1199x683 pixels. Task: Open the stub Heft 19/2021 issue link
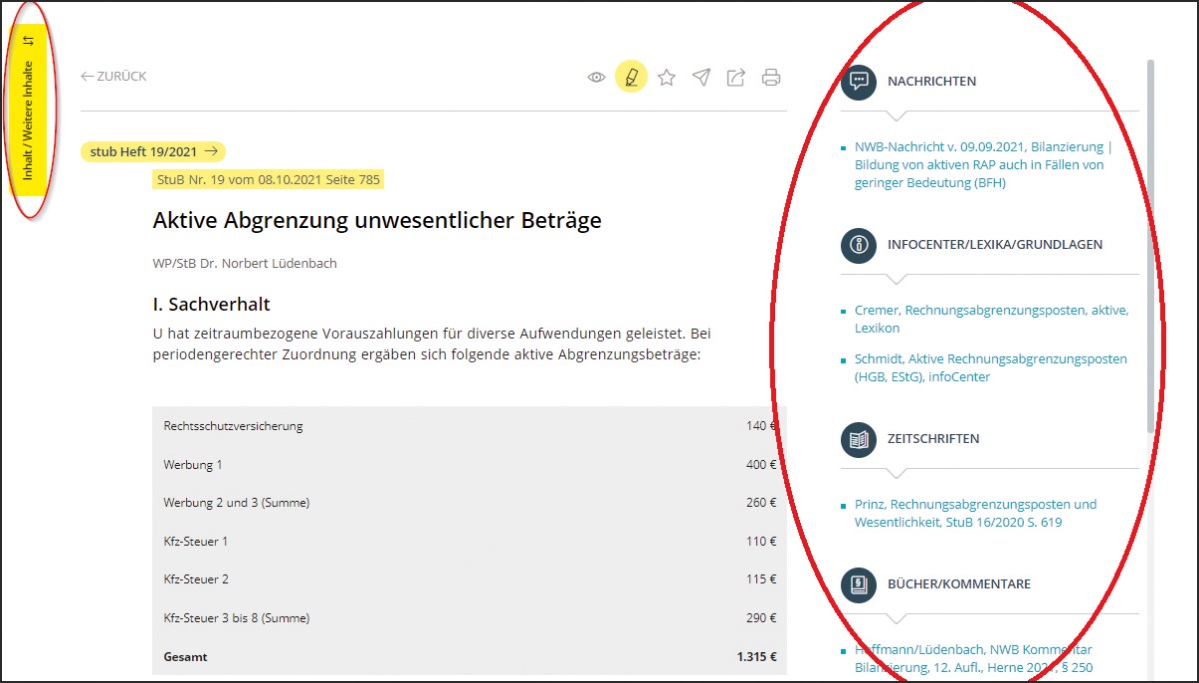point(153,151)
